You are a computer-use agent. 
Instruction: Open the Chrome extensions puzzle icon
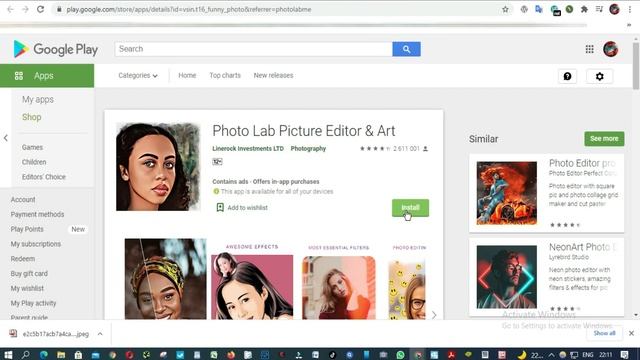point(584,9)
